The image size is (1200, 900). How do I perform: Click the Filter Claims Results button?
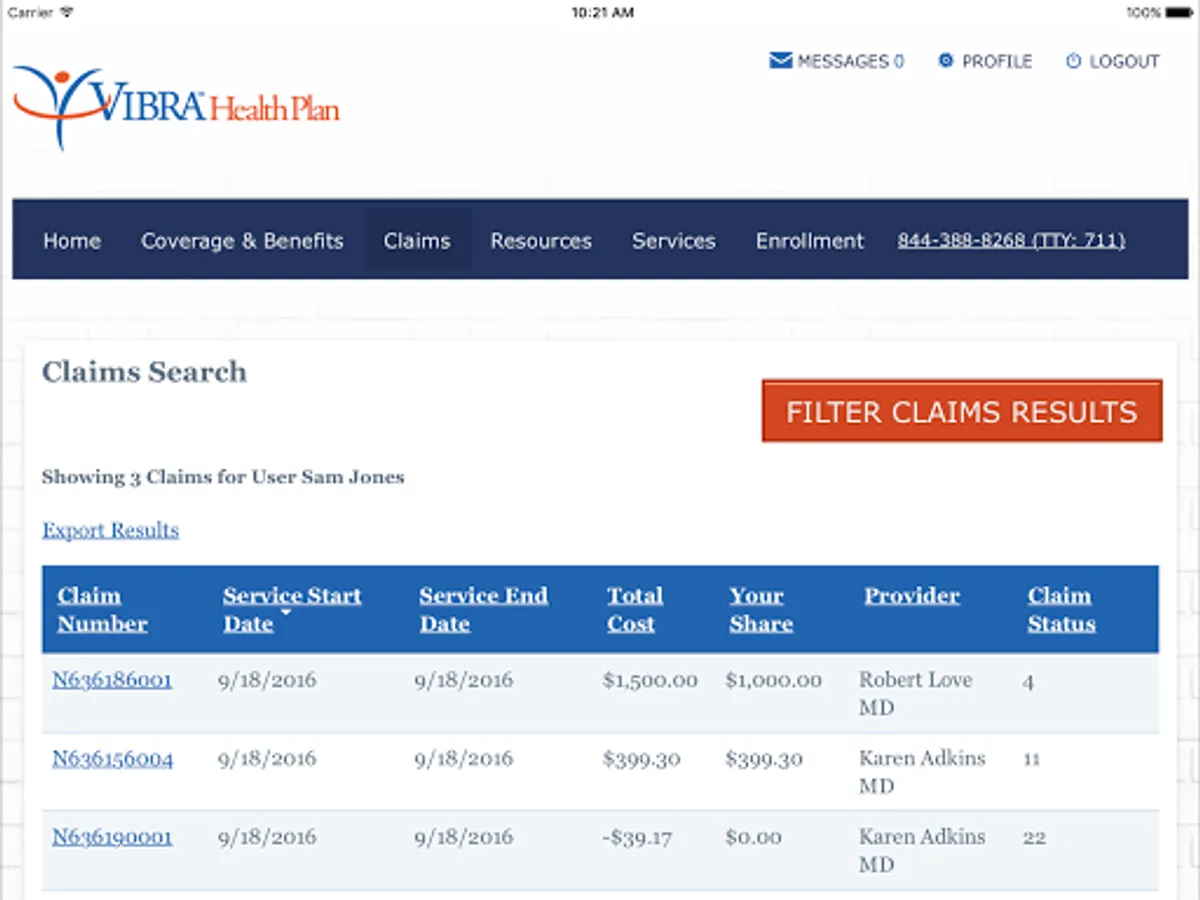(x=962, y=411)
